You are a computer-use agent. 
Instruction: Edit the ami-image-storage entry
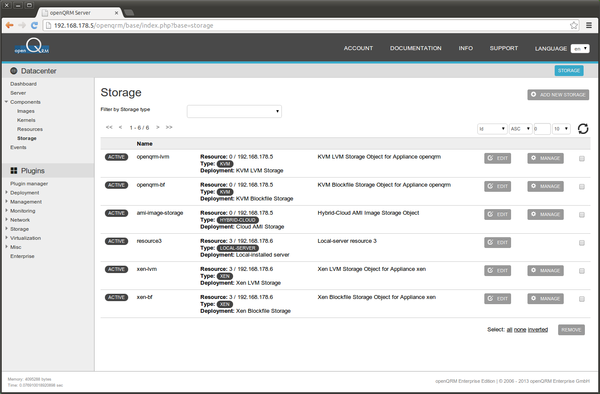[x=497, y=214]
